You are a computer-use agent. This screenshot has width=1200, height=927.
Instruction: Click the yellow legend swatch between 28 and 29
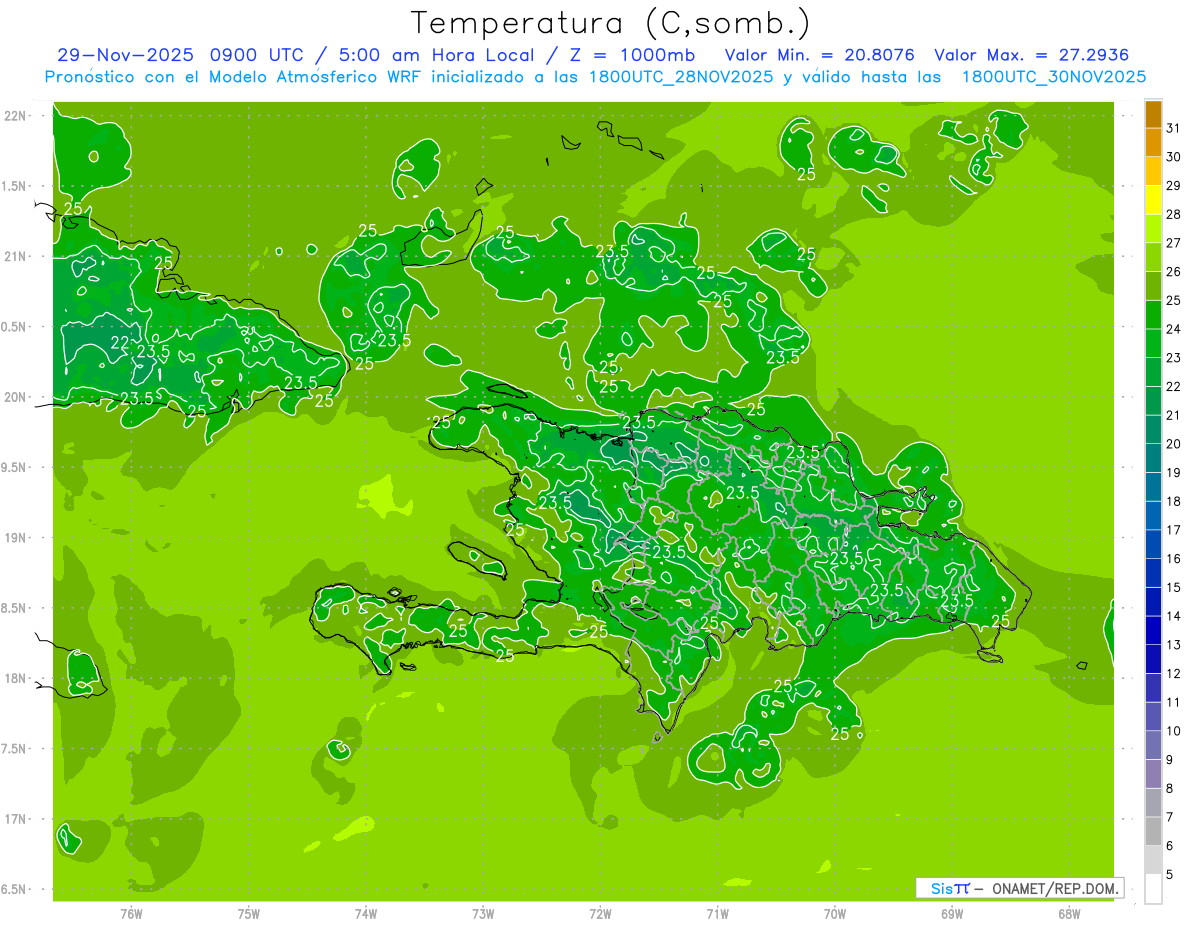click(x=1153, y=200)
